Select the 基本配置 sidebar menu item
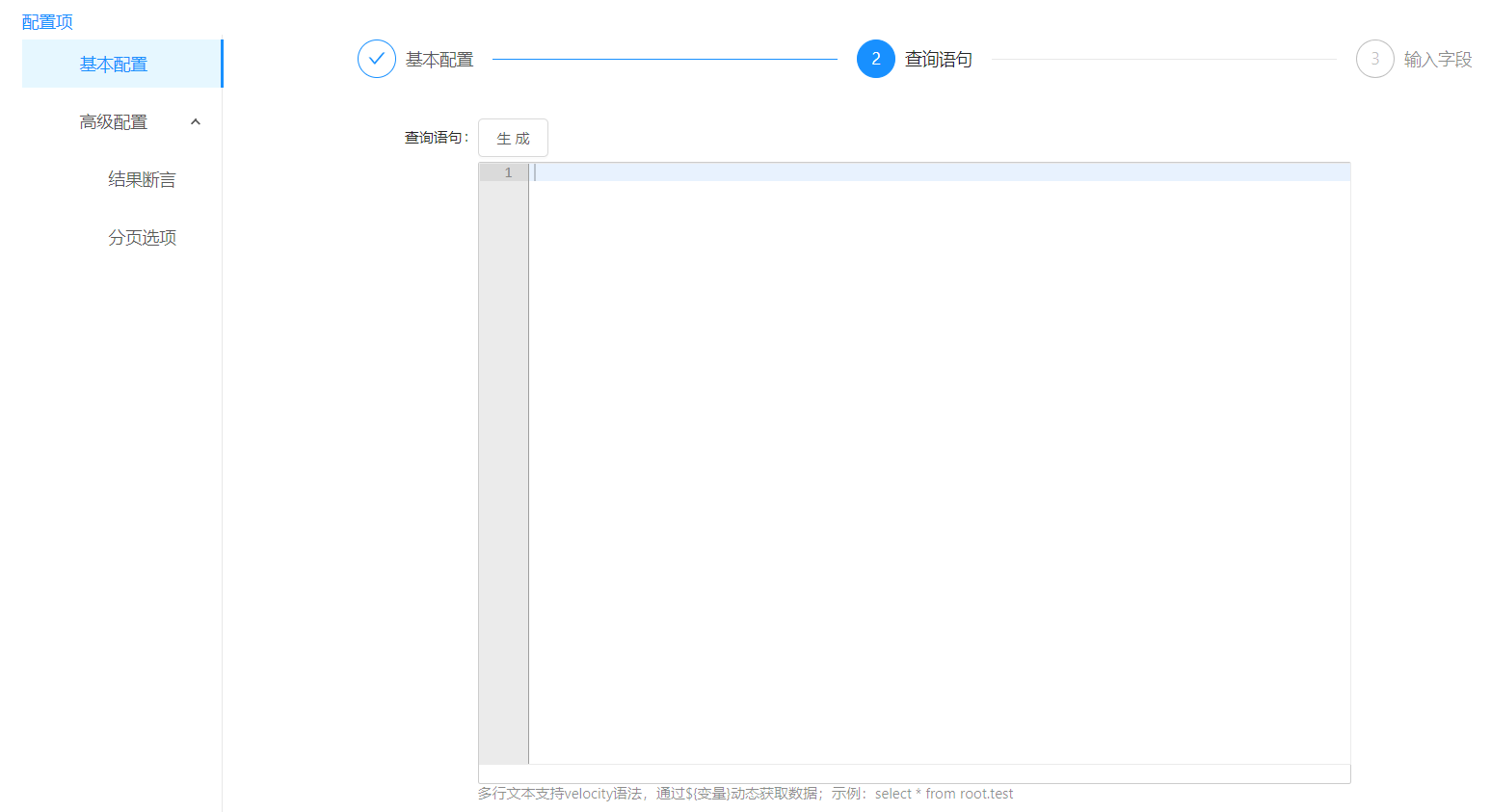 [x=114, y=65]
